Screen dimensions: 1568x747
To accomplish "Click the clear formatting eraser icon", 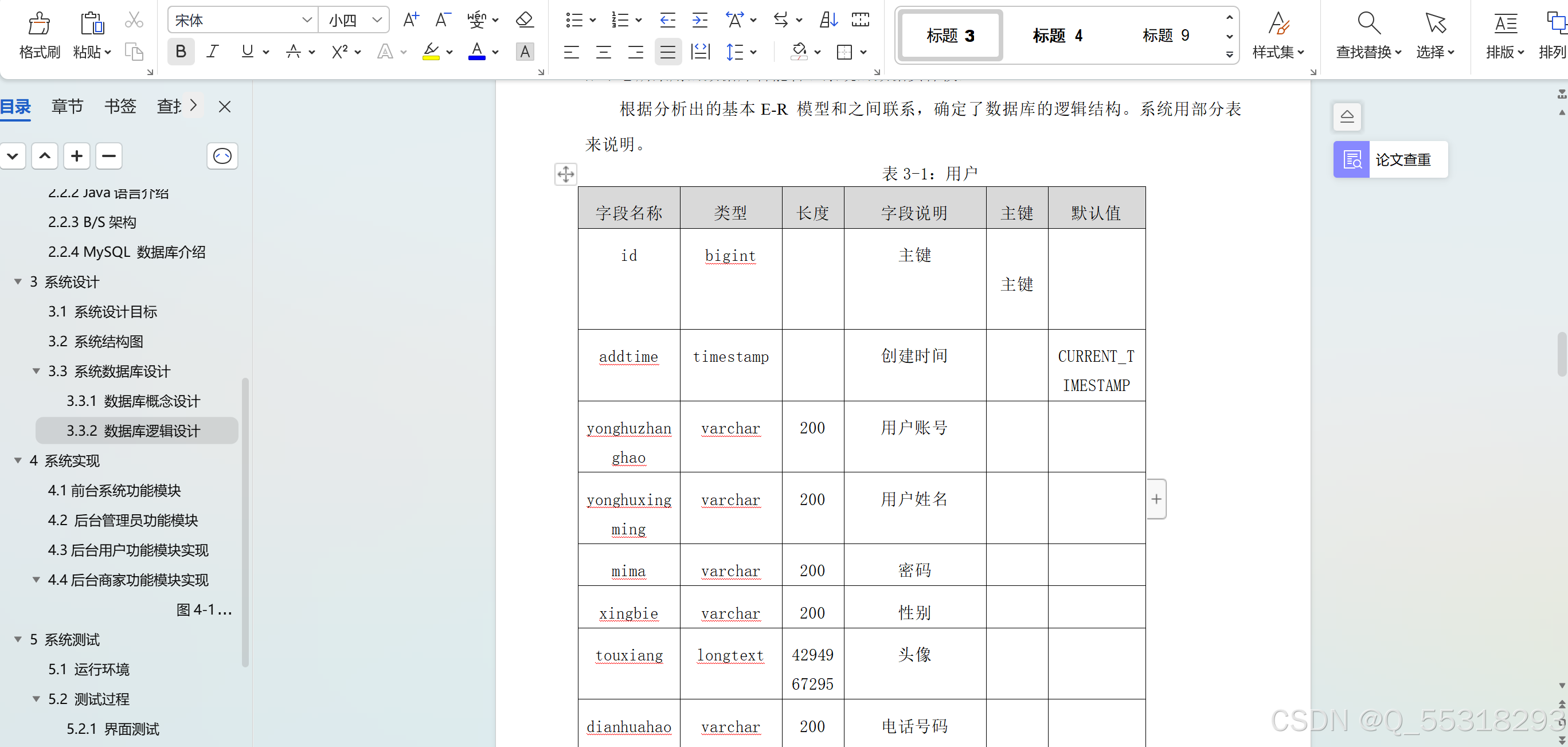I will (525, 20).
